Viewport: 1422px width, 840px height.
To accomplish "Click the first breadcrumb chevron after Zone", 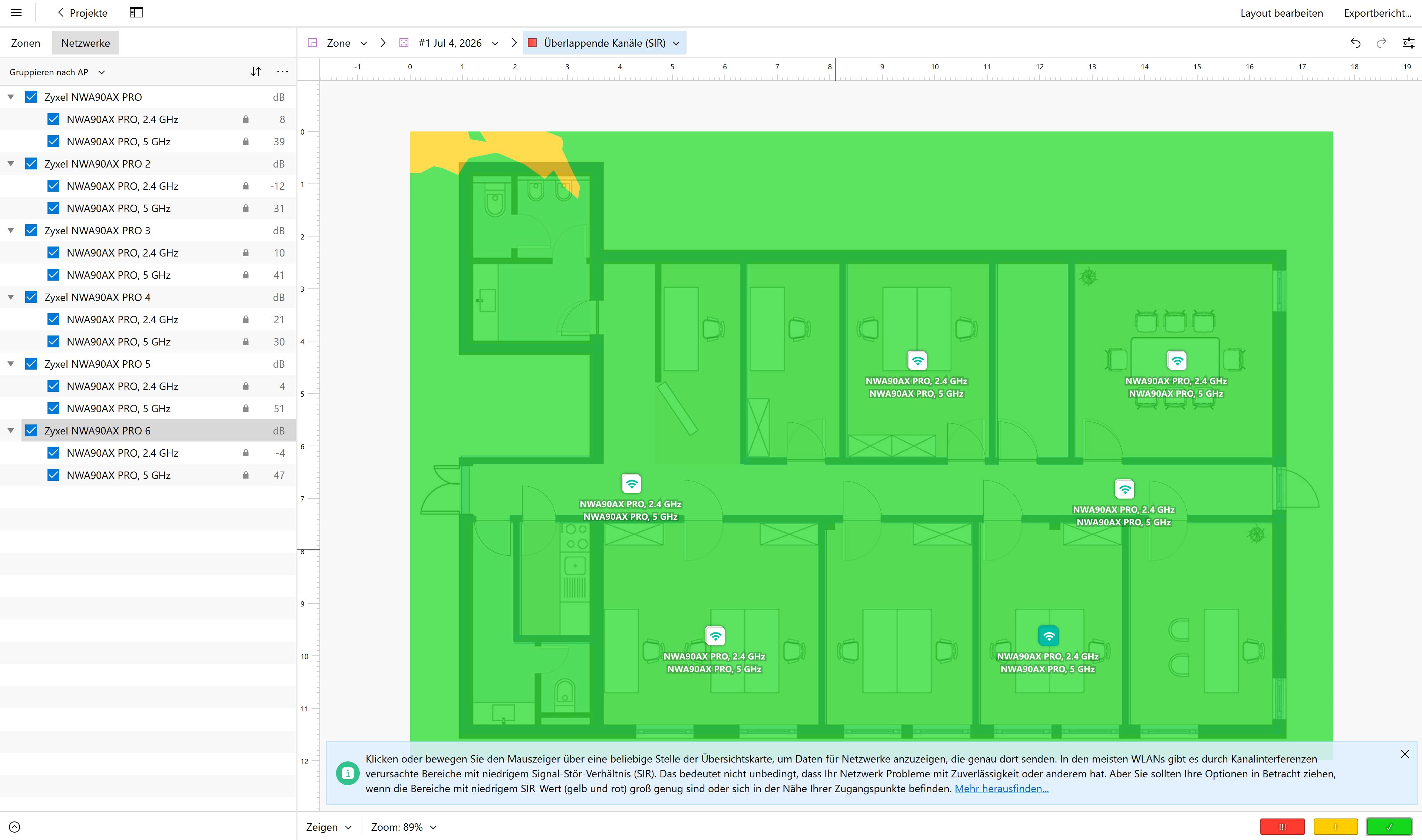I will pos(384,43).
